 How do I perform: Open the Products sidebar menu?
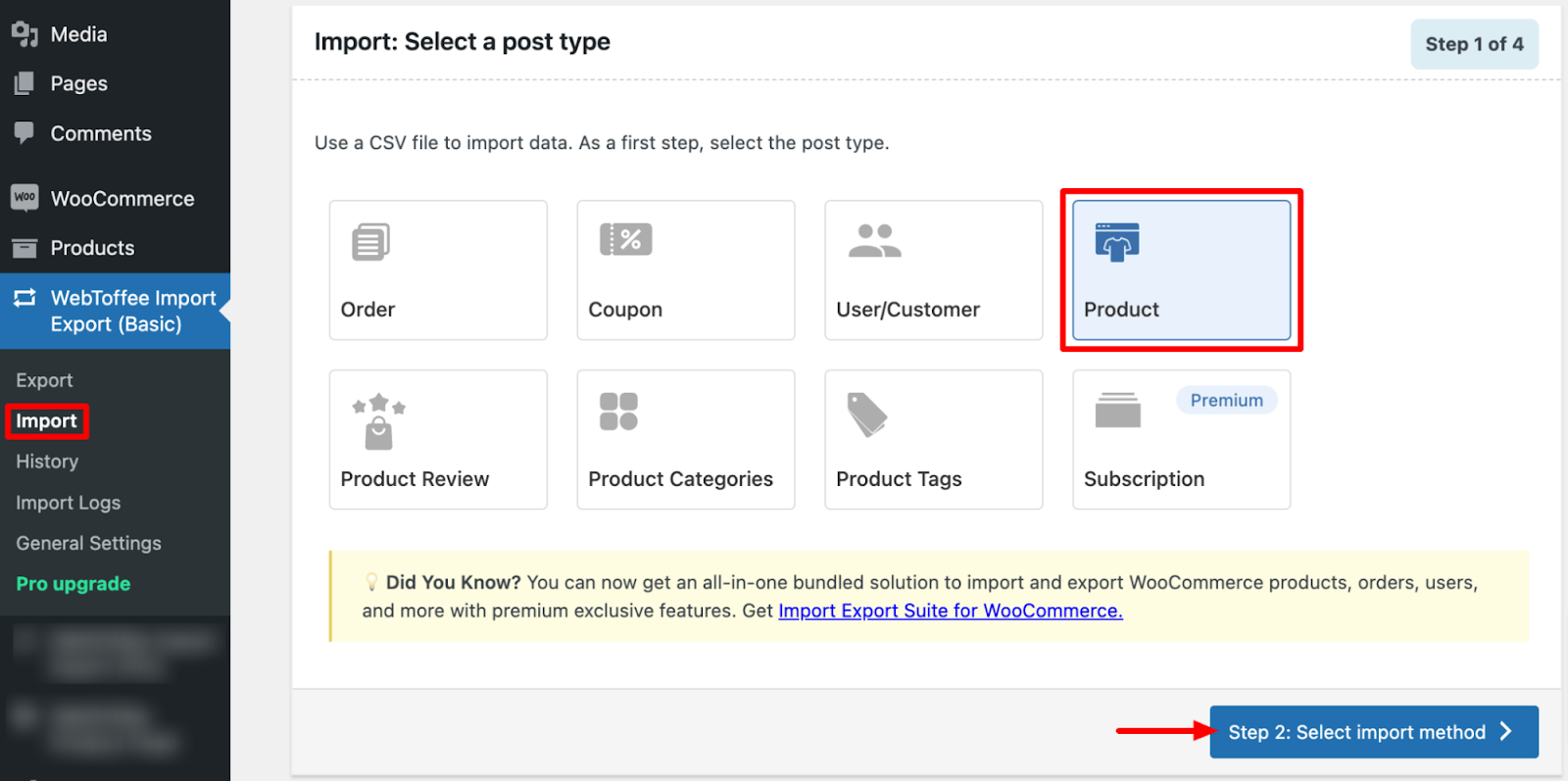point(92,248)
